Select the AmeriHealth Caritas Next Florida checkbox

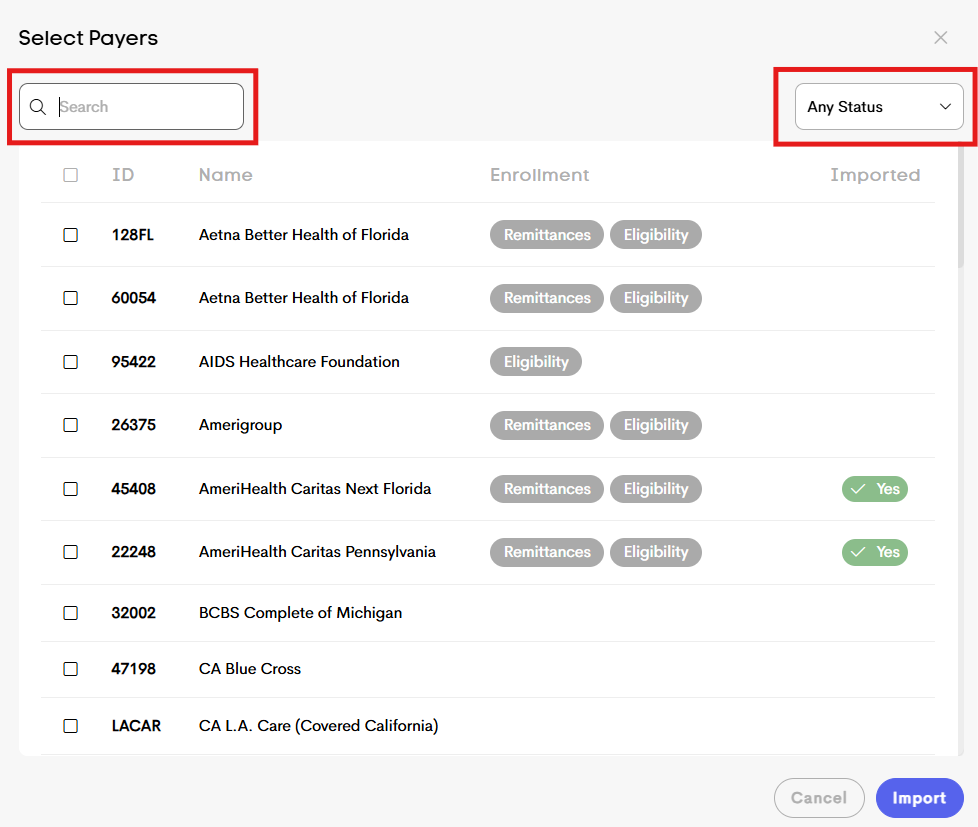(70, 489)
